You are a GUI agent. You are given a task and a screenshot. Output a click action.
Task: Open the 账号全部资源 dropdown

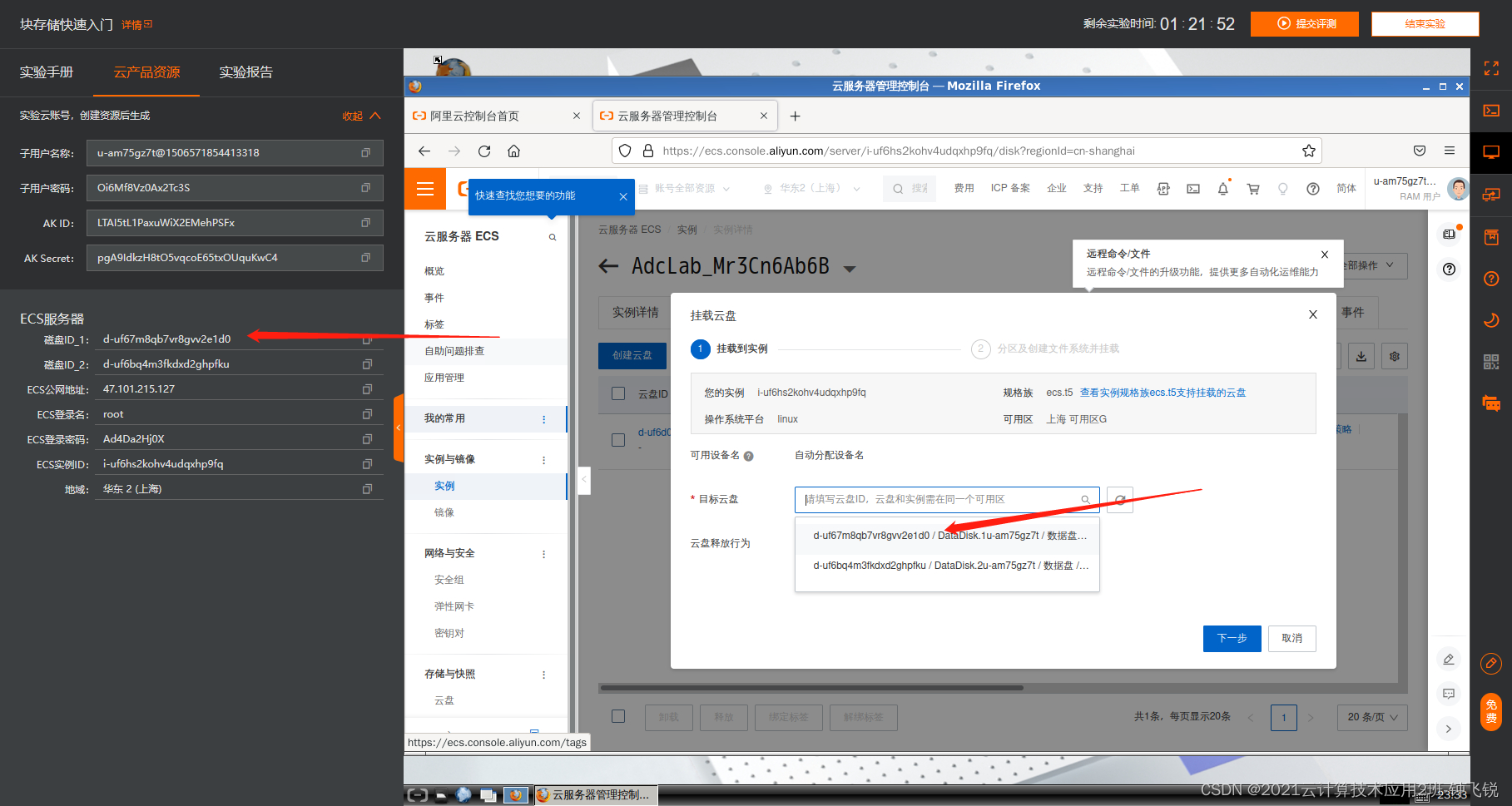(x=685, y=189)
